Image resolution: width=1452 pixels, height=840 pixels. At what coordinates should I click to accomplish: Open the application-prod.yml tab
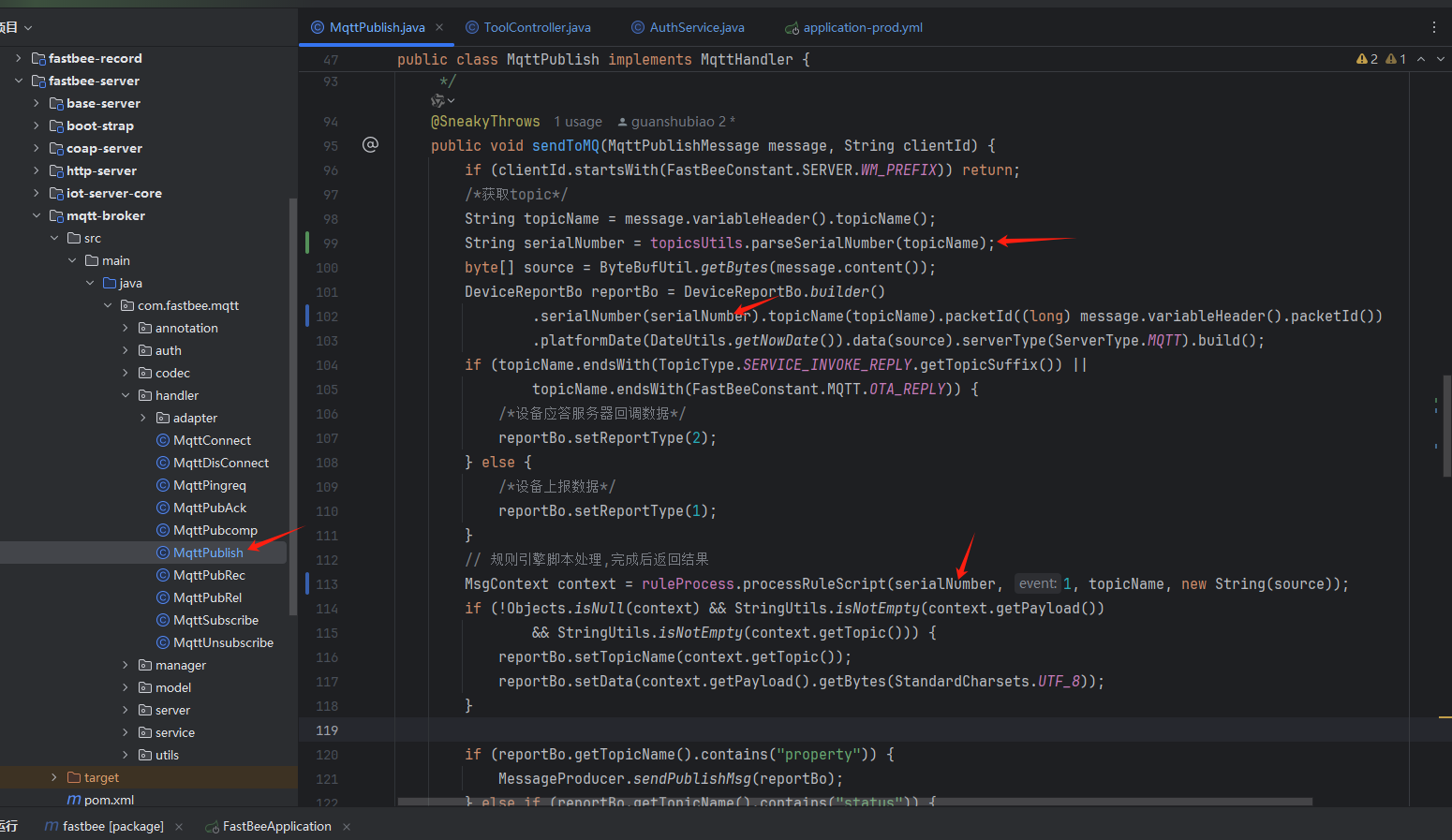point(854,27)
